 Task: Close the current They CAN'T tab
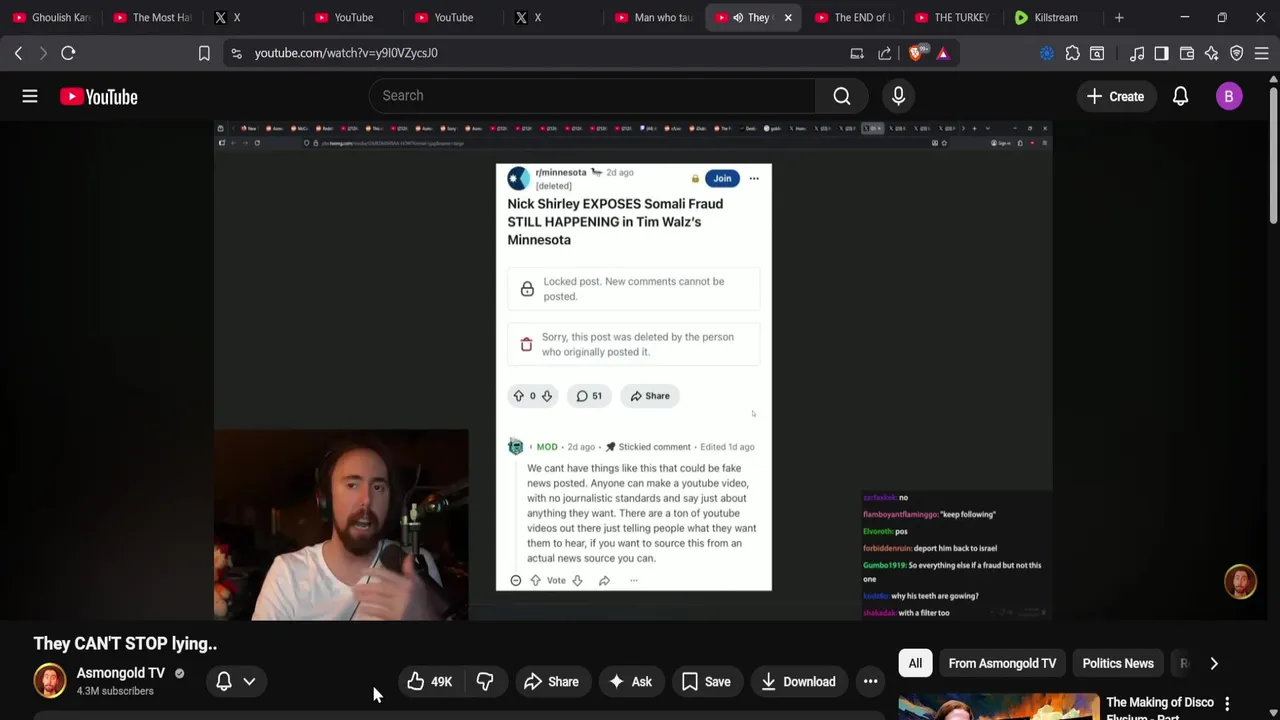(788, 17)
